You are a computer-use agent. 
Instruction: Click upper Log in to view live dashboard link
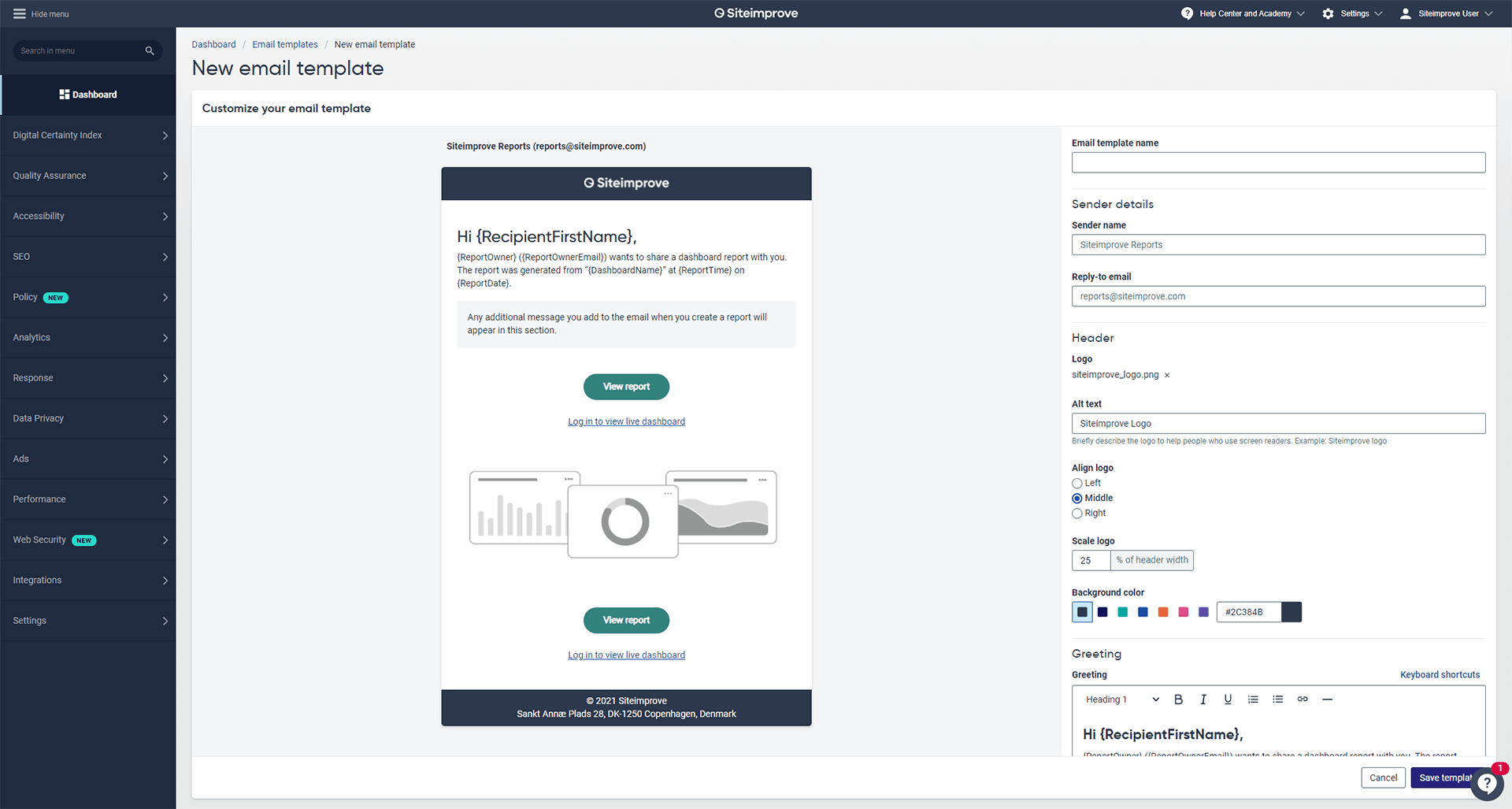pos(626,421)
